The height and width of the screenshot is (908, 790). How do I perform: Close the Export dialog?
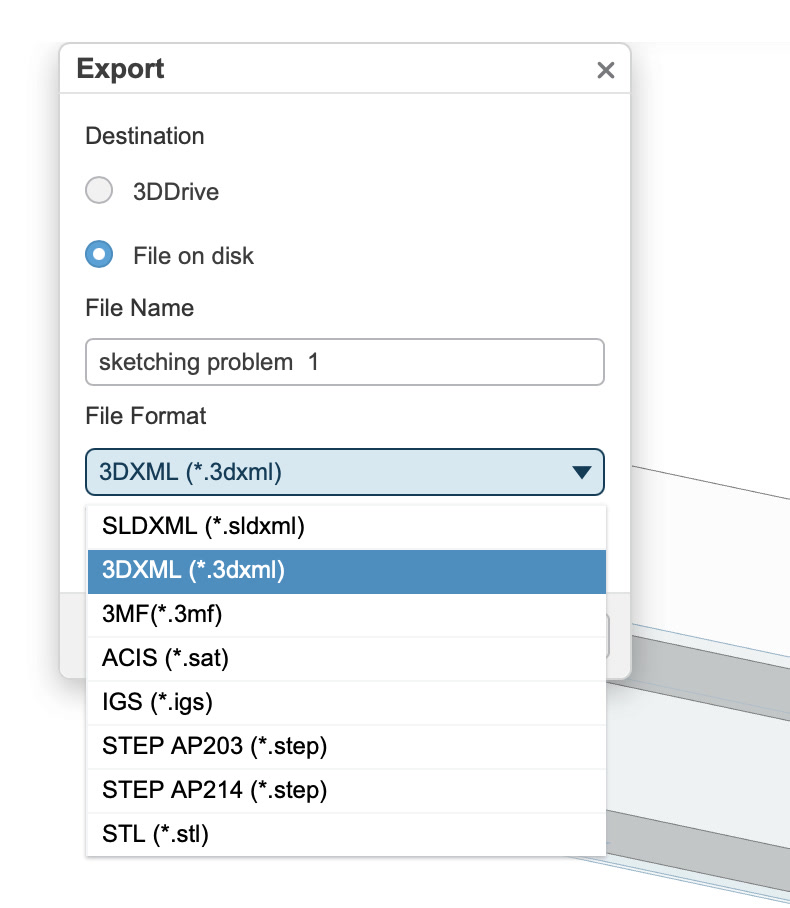[605, 70]
